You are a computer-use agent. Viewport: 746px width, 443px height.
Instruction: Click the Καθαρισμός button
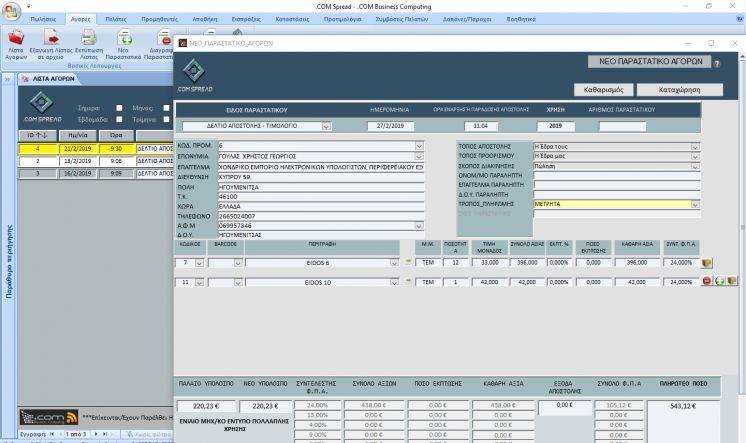(x=603, y=89)
